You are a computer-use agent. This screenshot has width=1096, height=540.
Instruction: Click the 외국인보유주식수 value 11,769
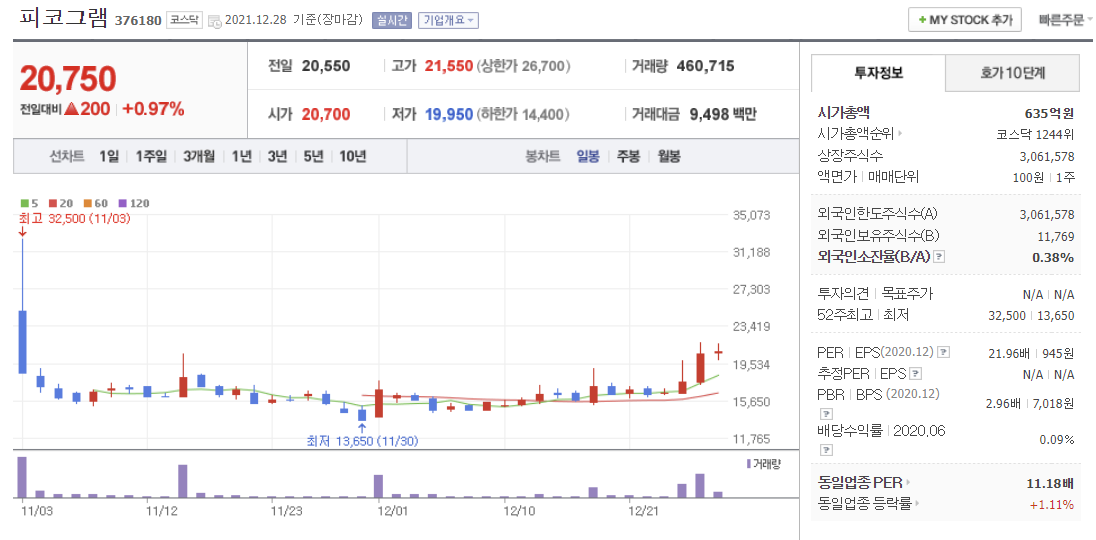pos(1057,236)
